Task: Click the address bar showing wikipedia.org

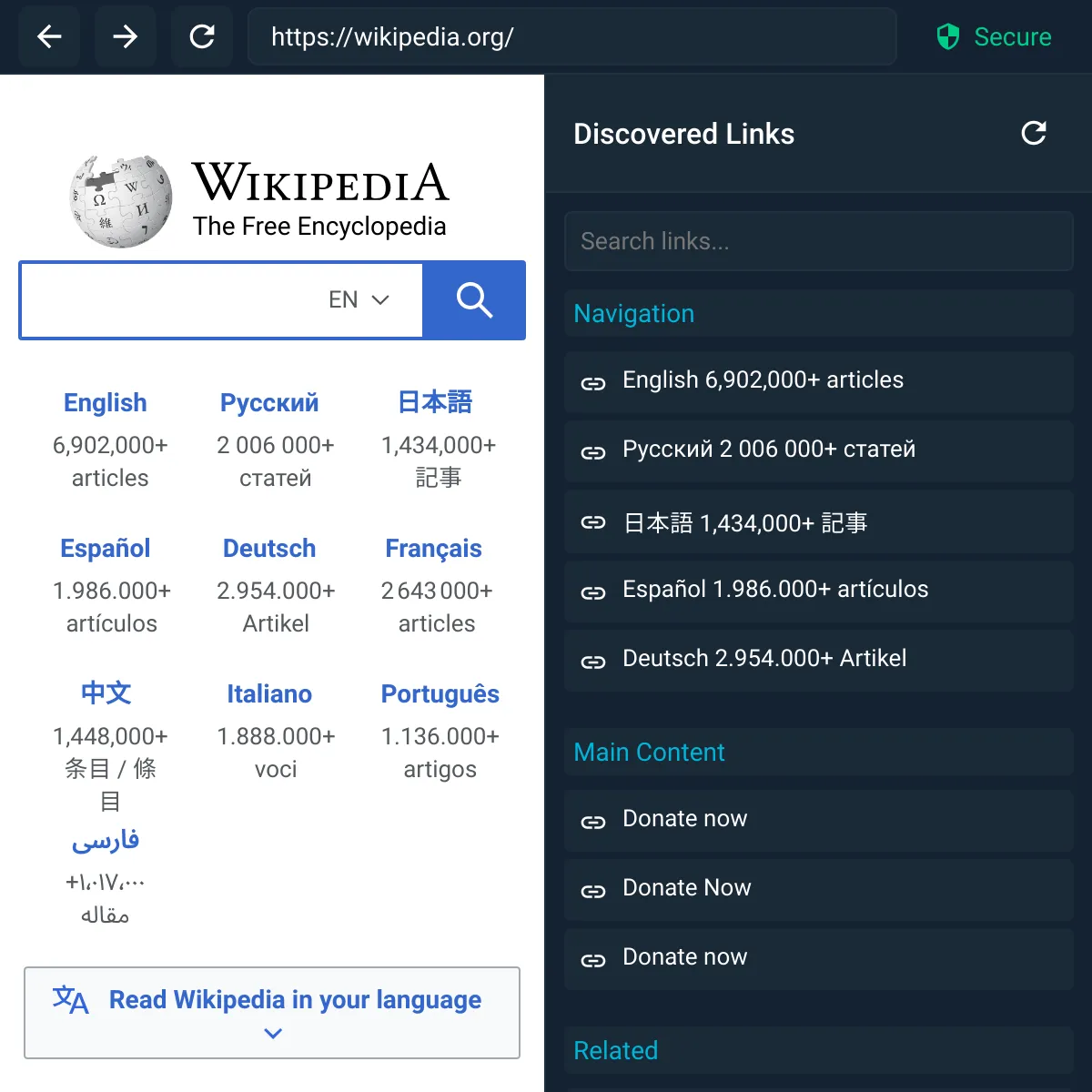Action: tap(572, 36)
